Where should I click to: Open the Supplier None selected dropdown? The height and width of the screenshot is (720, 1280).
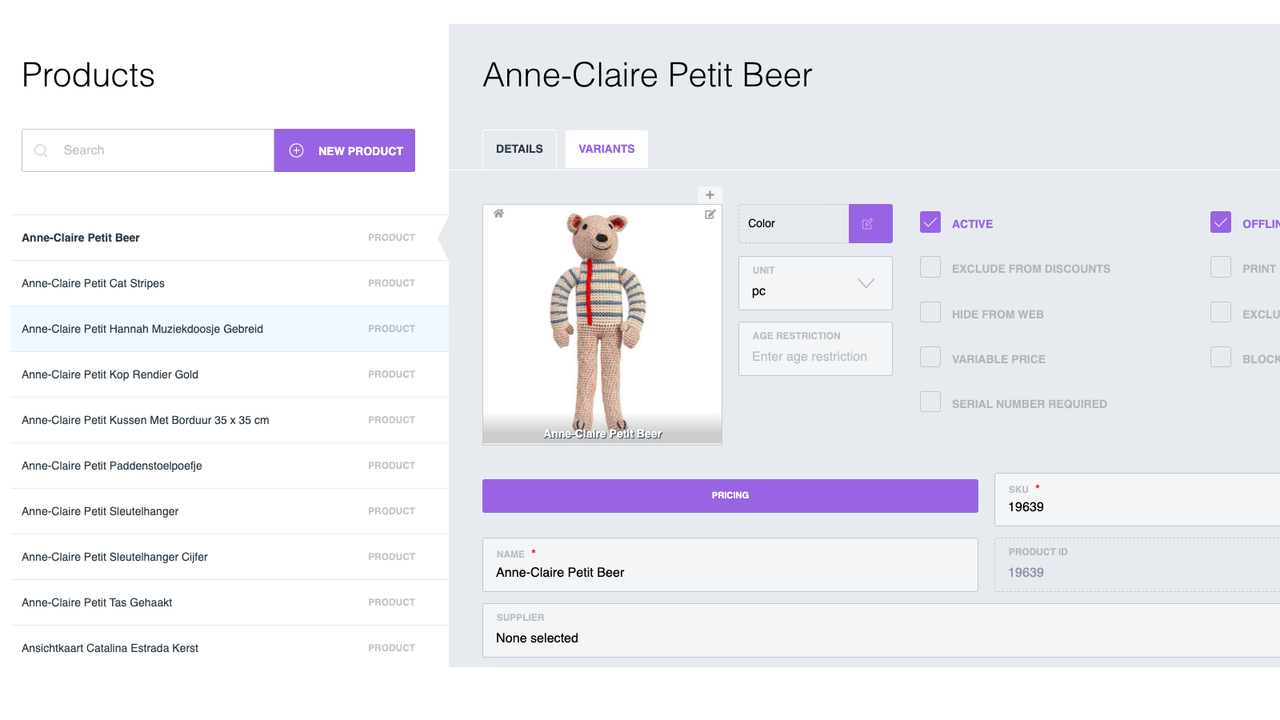pyautogui.click(x=881, y=630)
